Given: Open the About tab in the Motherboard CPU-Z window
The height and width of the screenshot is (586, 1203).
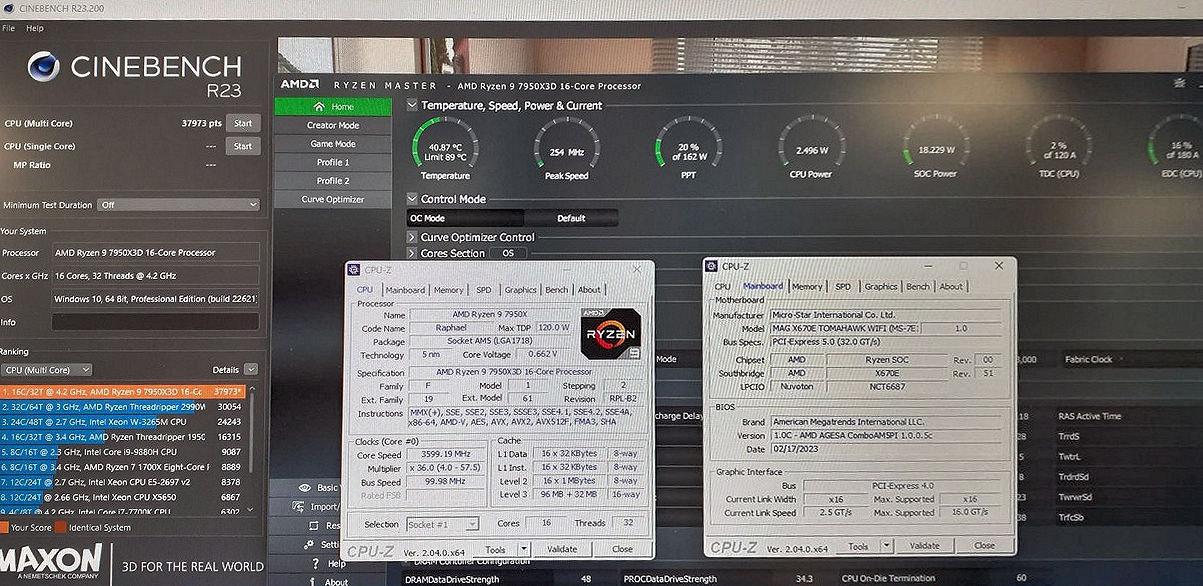Looking at the screenshot, I should pos(951,286).
